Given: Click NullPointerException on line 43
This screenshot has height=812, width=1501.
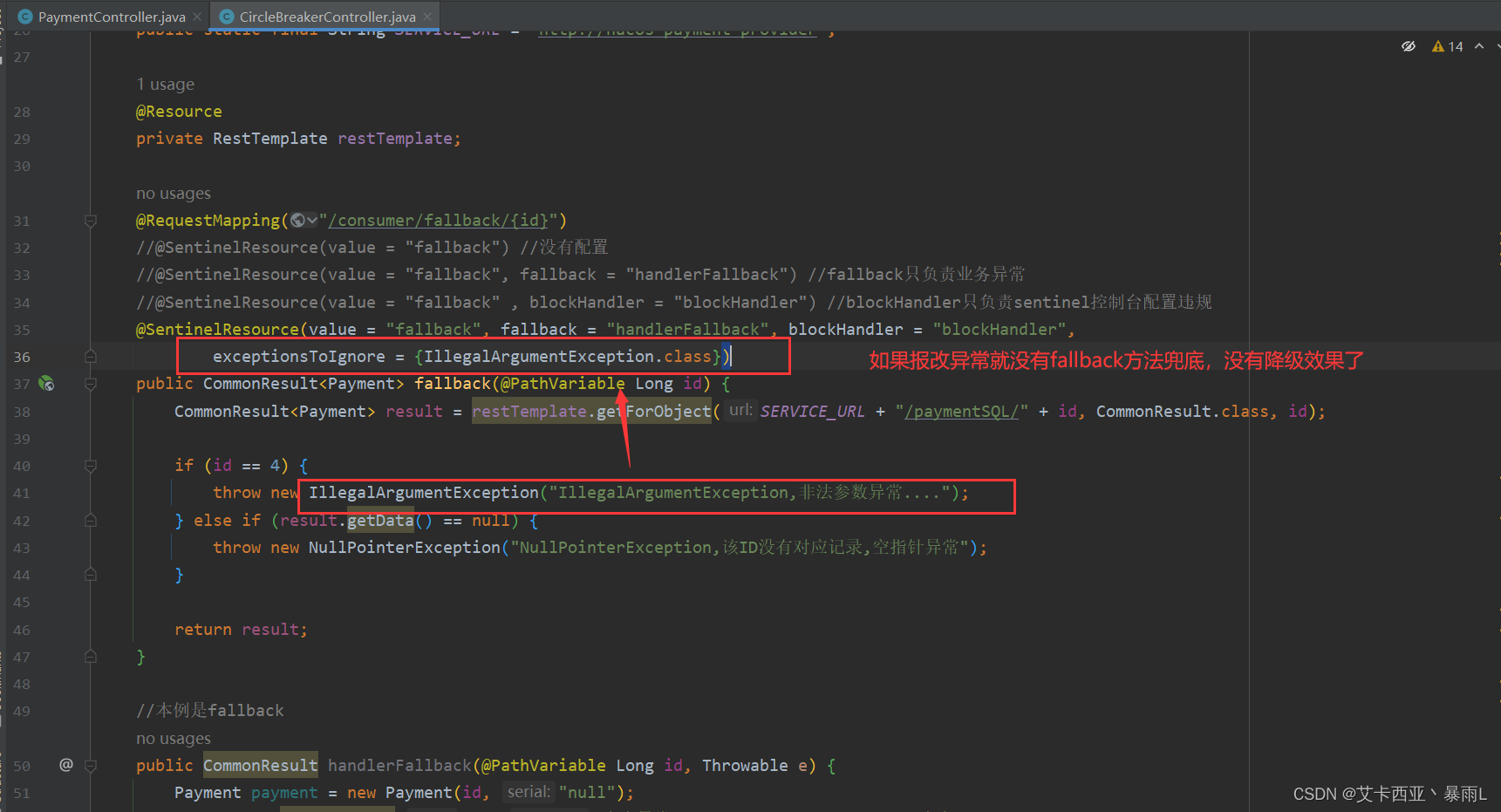Looking at the screenshot, I should (x=405, y=548).
